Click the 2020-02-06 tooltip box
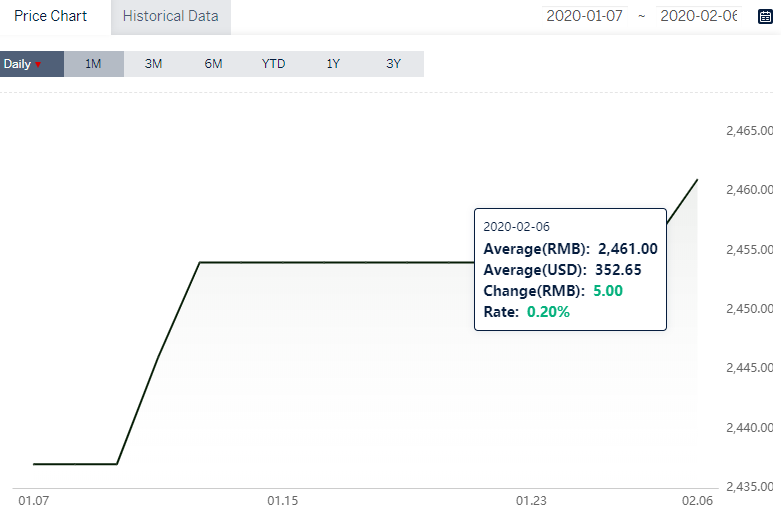This screenshot has height=520, width=781. (x=570, y=269)
